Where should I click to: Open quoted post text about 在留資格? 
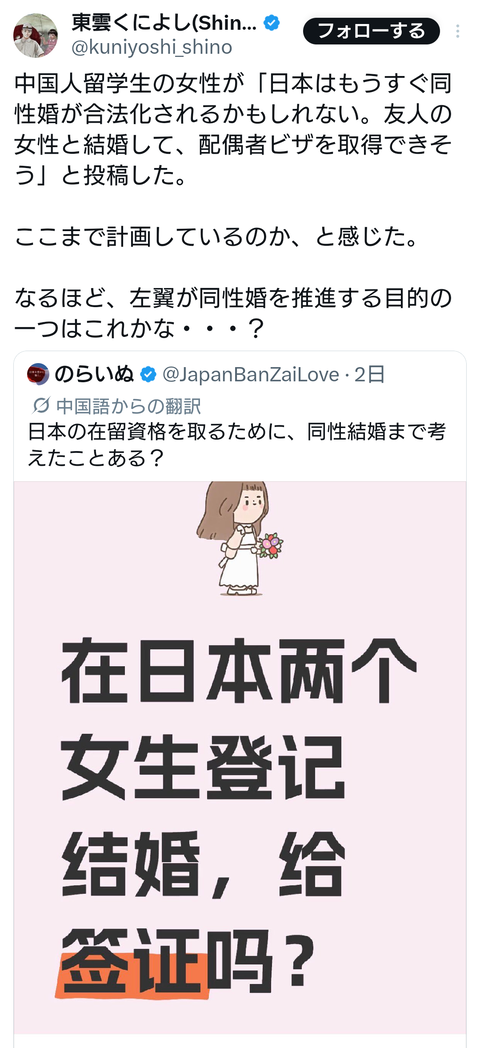click(x=237, y=444)
